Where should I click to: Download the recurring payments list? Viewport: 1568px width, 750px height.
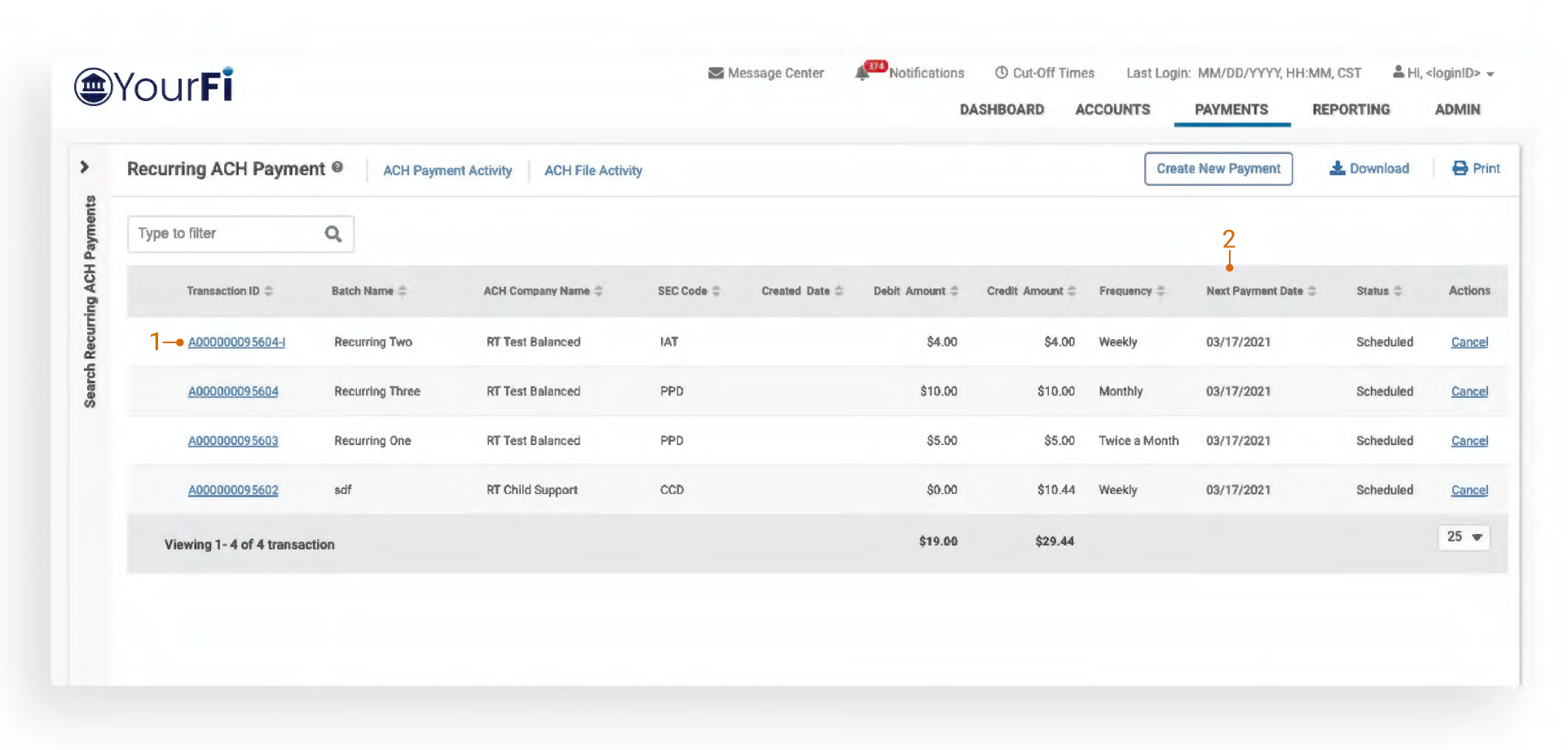(x=1369, y=169)
